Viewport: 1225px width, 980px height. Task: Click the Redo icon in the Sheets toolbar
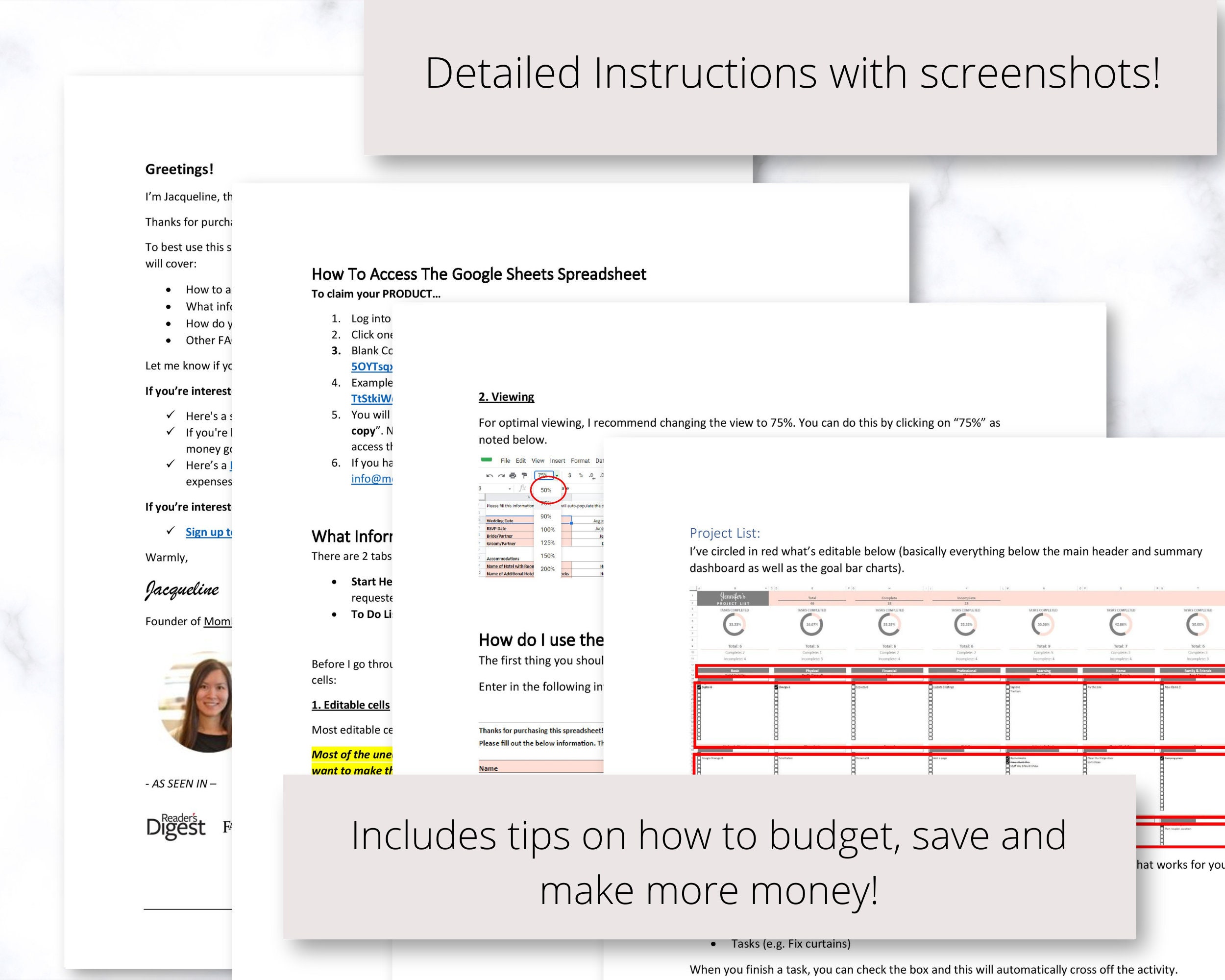502,475
